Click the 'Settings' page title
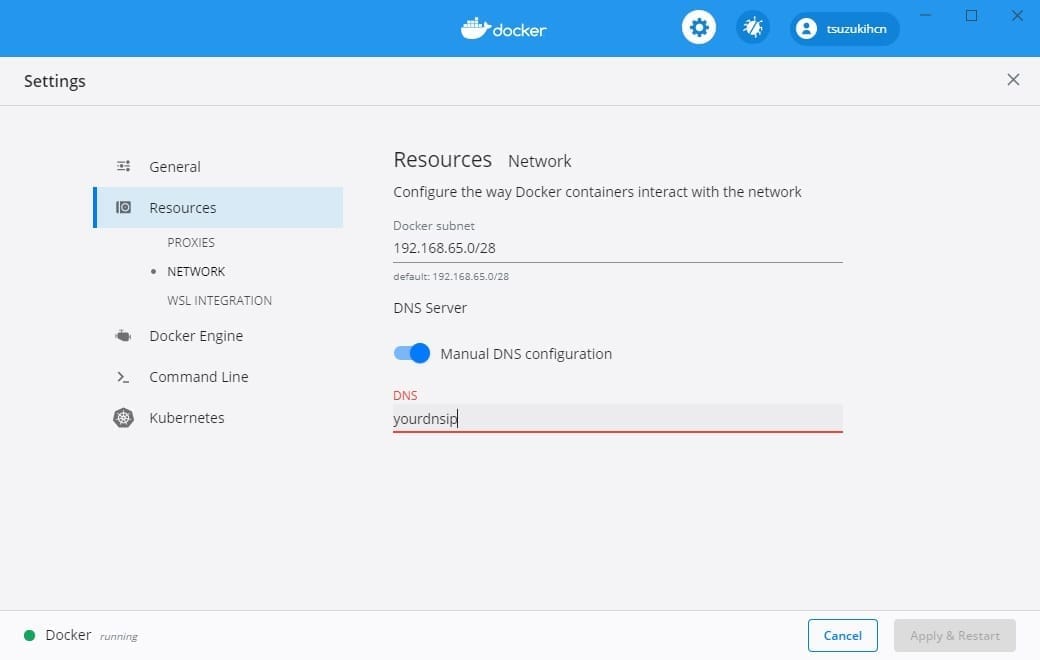The image size is (1040, 660). pyautogui.click(x=54, y=81)
